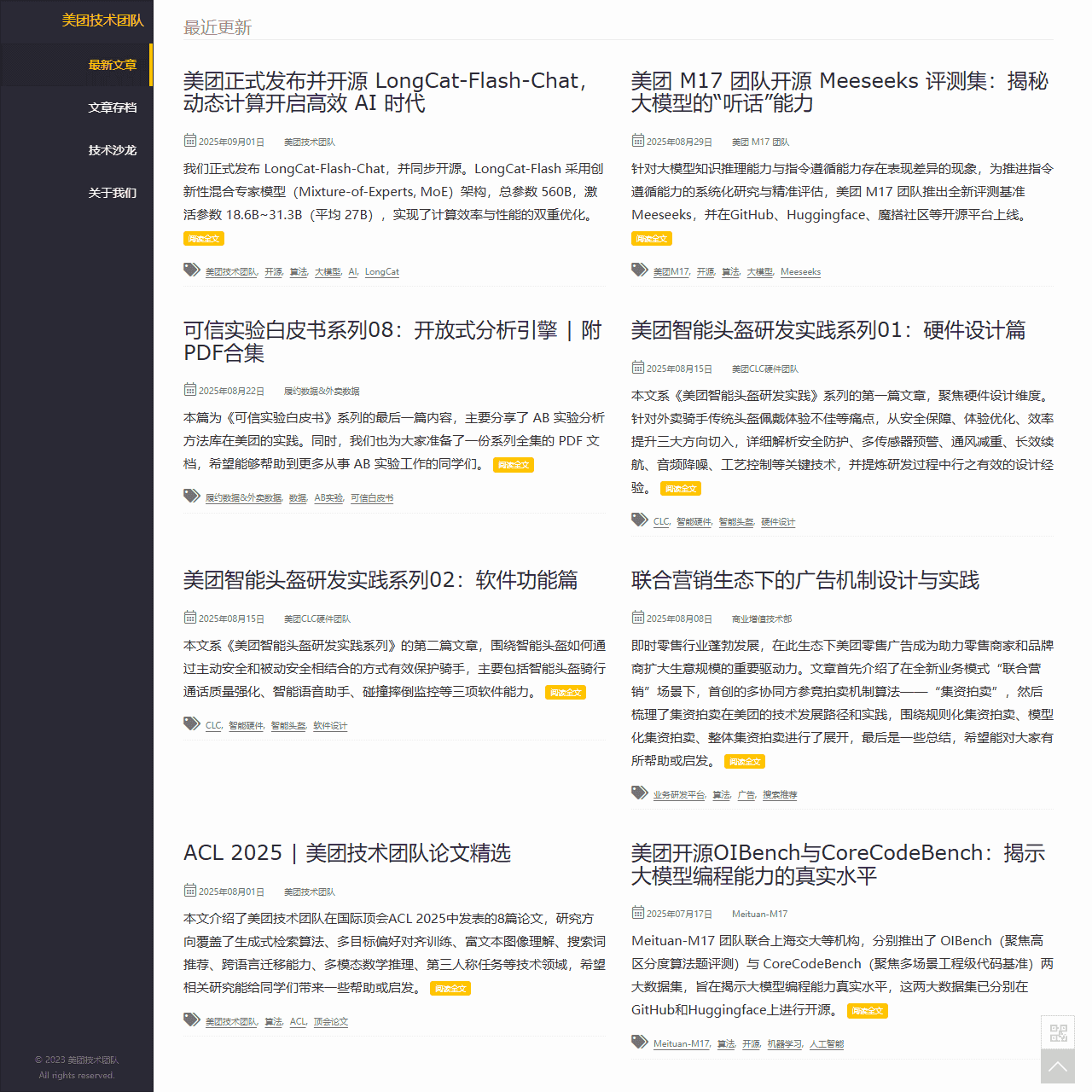This screenshot has width=1092, height=1092.
Task: Click the calendar icon on the ACL 2025 article
Action: [x=189, y=891]
